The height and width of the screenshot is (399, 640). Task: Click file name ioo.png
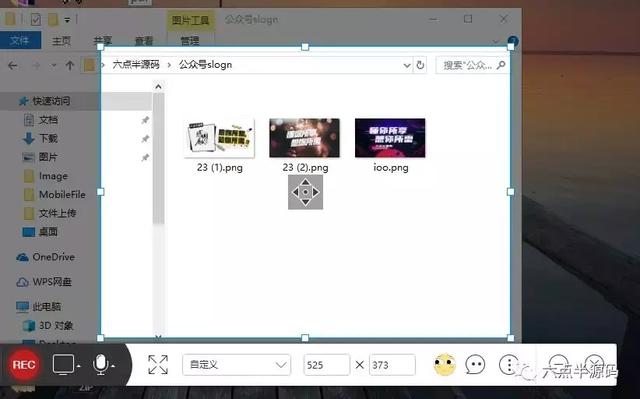pyautogui.click(x=391, y=168)
